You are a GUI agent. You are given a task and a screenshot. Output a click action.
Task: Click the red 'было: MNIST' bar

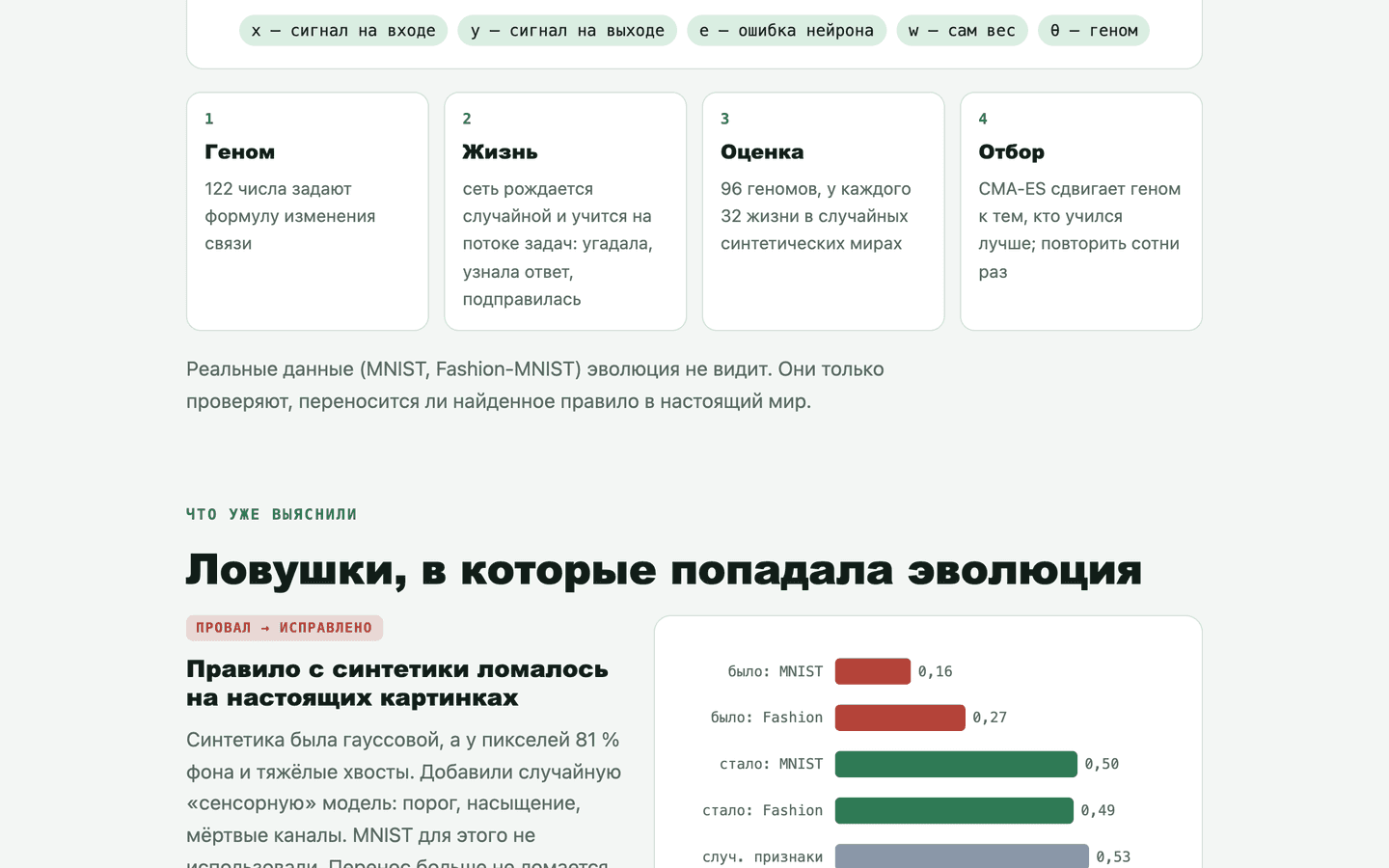tap(873, 671)
